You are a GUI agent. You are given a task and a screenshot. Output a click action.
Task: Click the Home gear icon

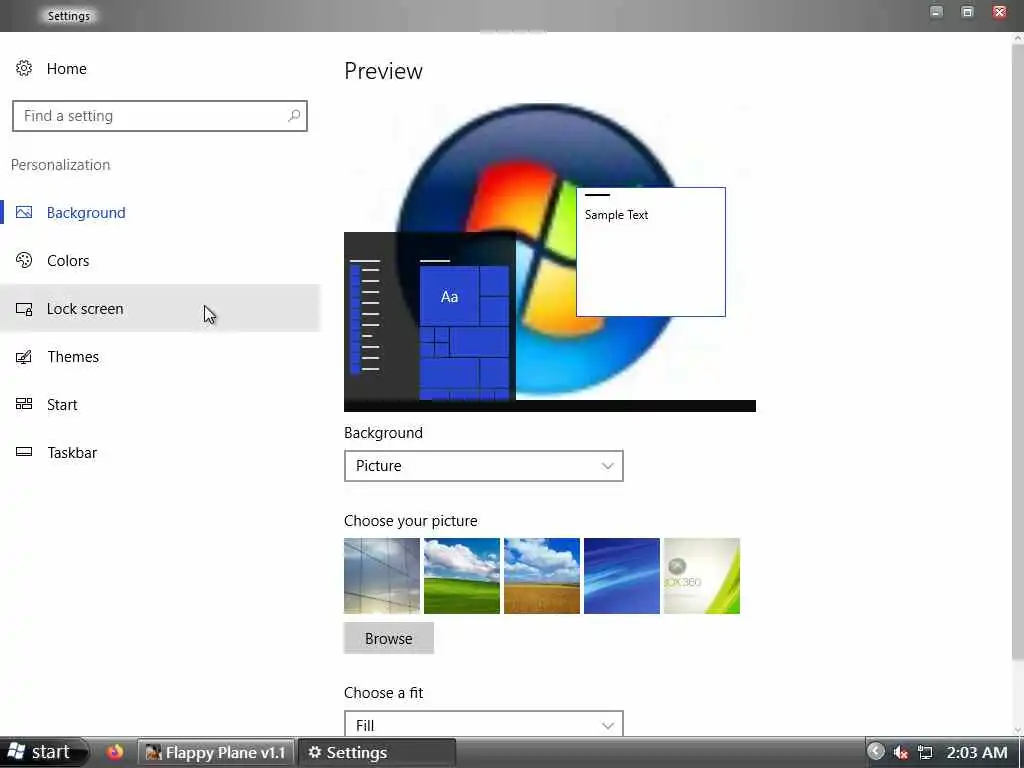pyautogui.click(x=24, y=69)
